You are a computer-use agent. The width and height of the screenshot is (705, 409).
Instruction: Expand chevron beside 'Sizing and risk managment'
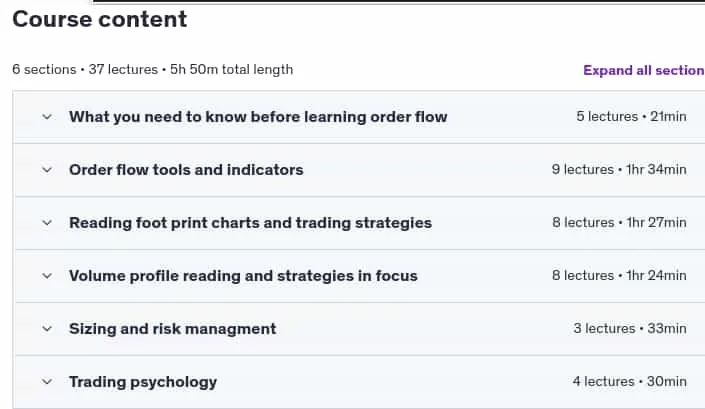pos(47,329)
